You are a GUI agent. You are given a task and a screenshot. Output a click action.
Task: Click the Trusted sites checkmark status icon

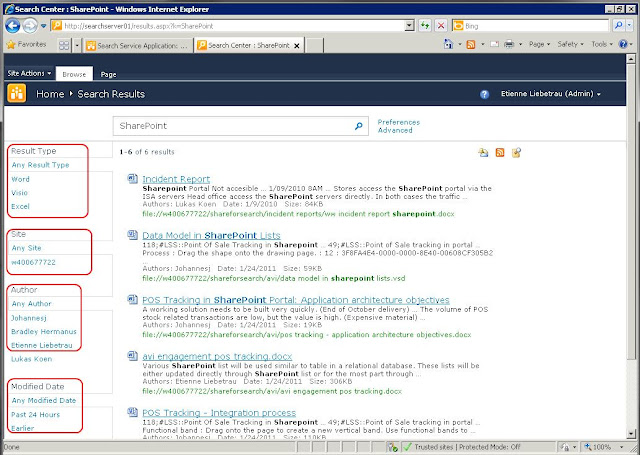point(407,447)
